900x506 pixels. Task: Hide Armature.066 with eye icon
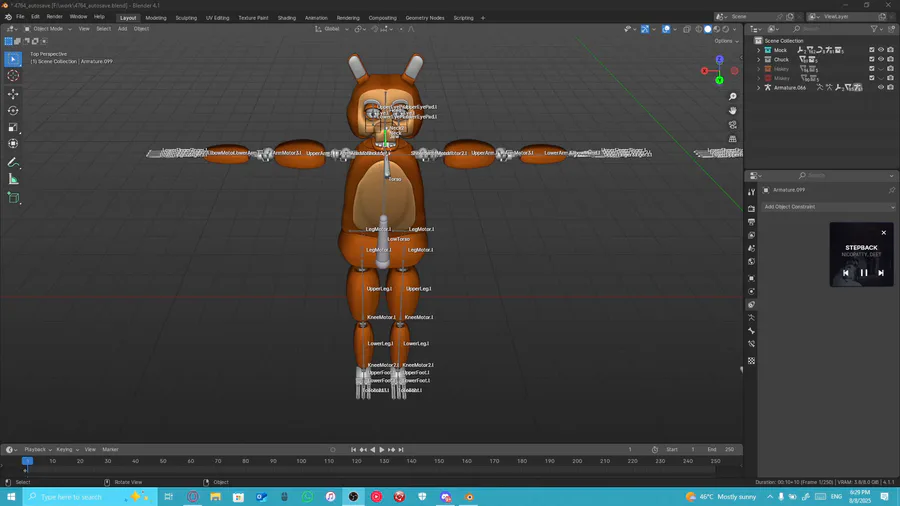tap(881, 88)
